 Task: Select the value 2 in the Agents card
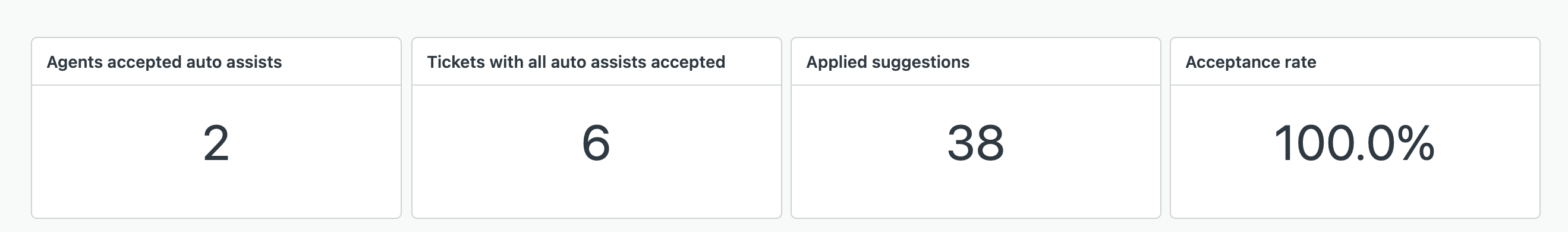coord(216,144)
